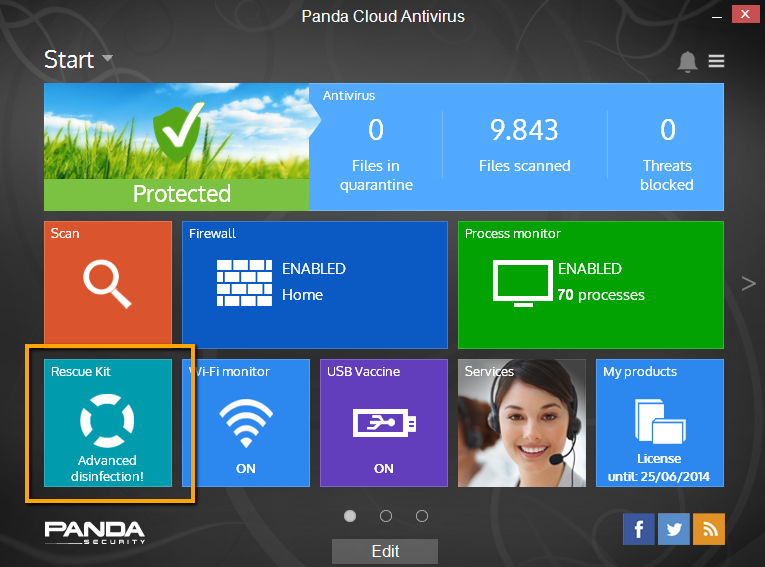The image size is (765, 567).
Task: Select the first page indicator dot
Action: (x=350, y=516)
